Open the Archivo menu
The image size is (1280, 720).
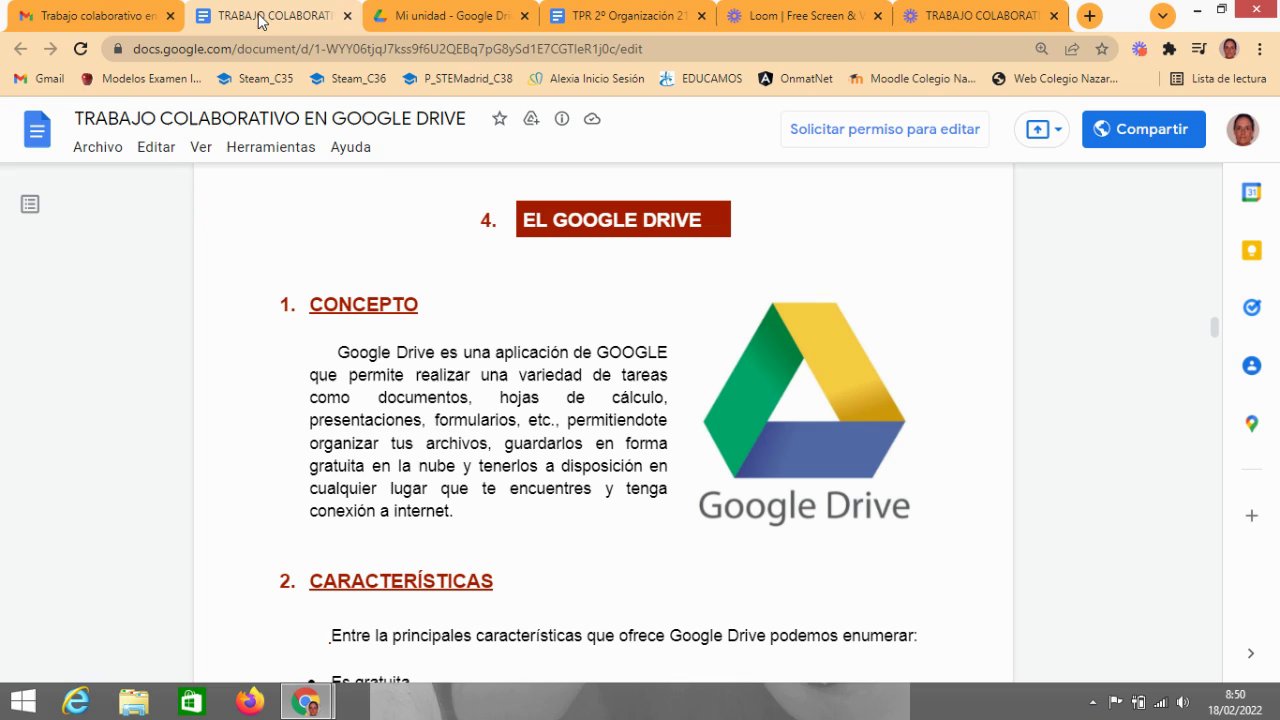[x=98, y=147]
